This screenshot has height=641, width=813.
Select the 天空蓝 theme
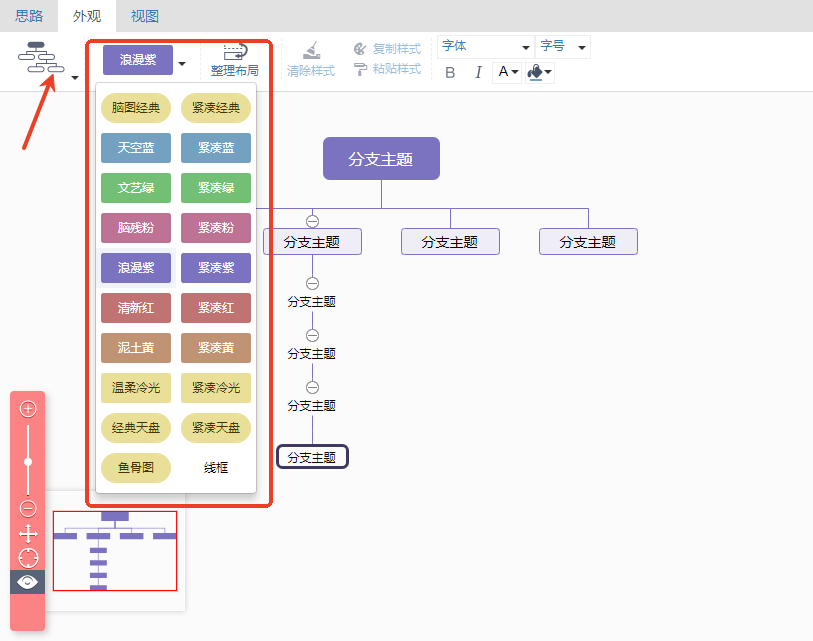[x=136, y=148]
